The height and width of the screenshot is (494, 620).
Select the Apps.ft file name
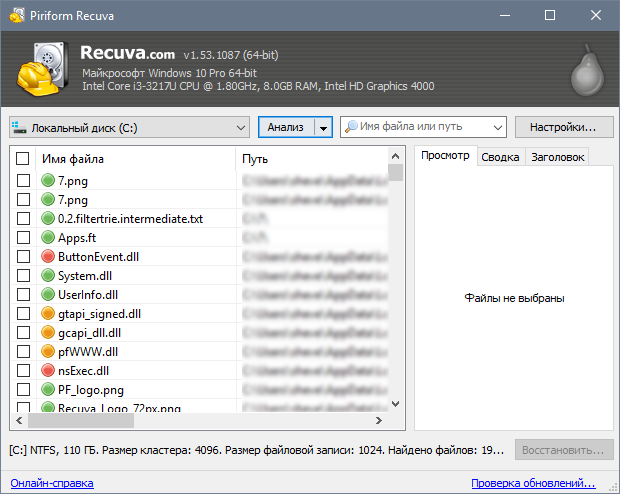coord(77,237)
